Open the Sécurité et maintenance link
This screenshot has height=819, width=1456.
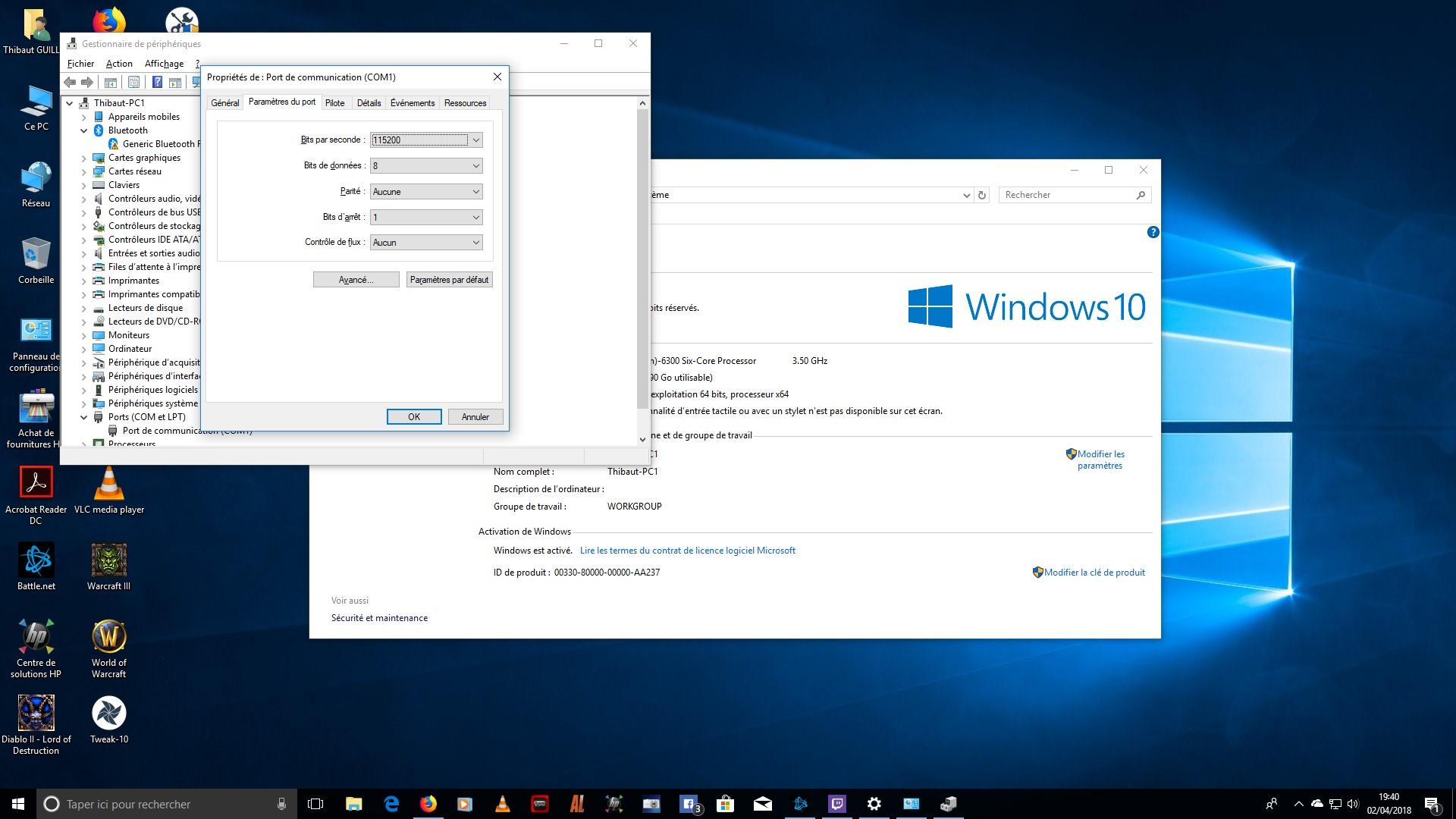(x=379, y=618)
